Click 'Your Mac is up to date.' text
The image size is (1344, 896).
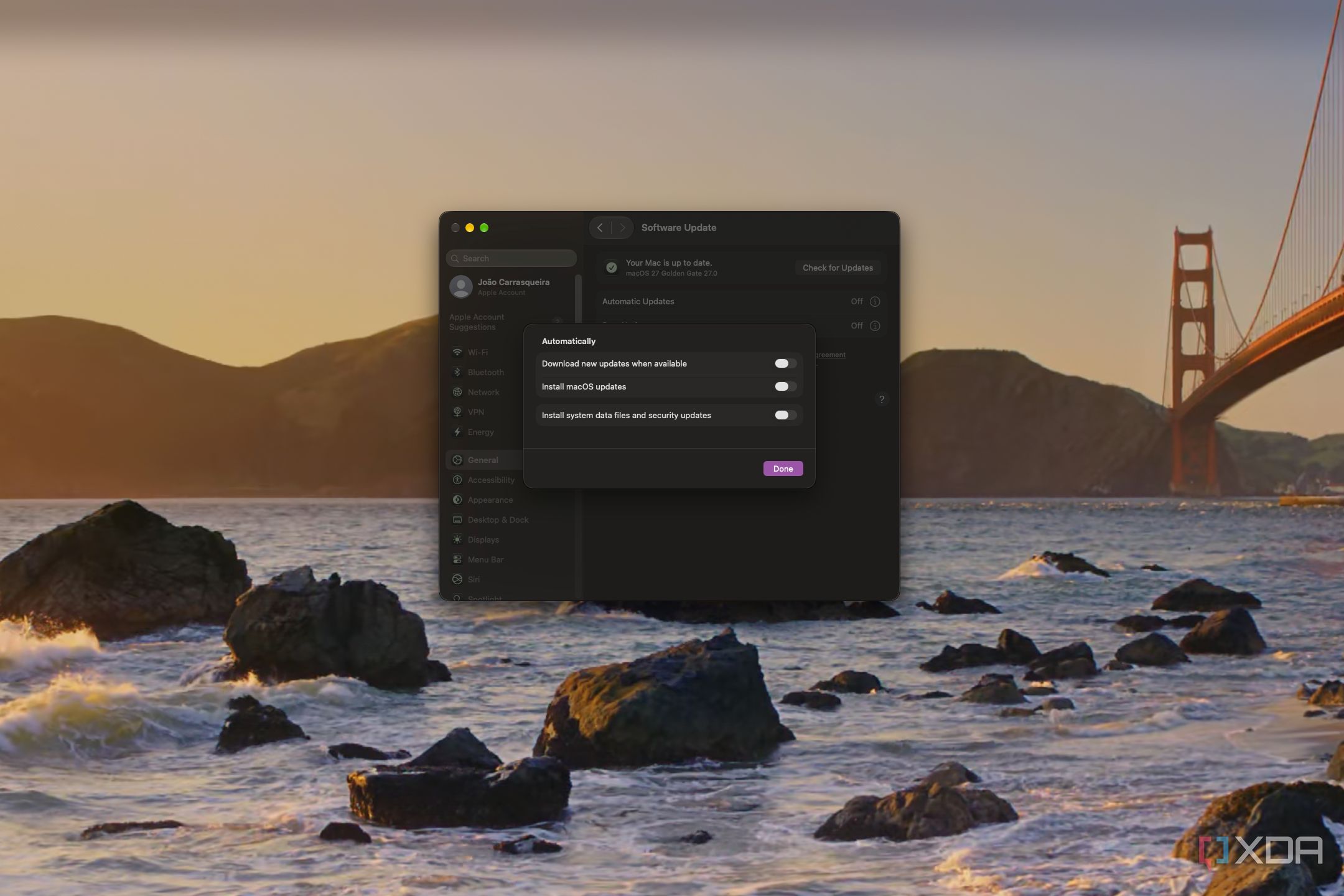[x=669, y=263]
